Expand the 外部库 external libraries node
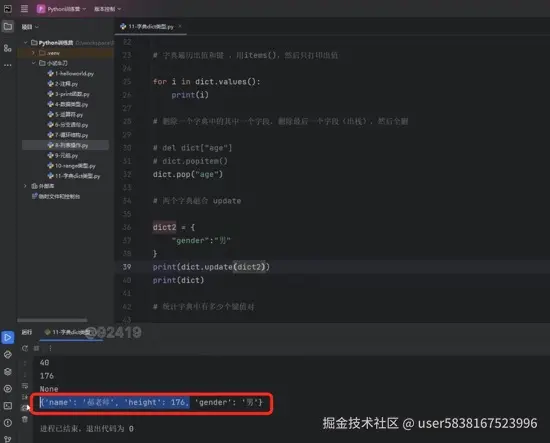This screenshot has width=550, height=443. [25, 186]
